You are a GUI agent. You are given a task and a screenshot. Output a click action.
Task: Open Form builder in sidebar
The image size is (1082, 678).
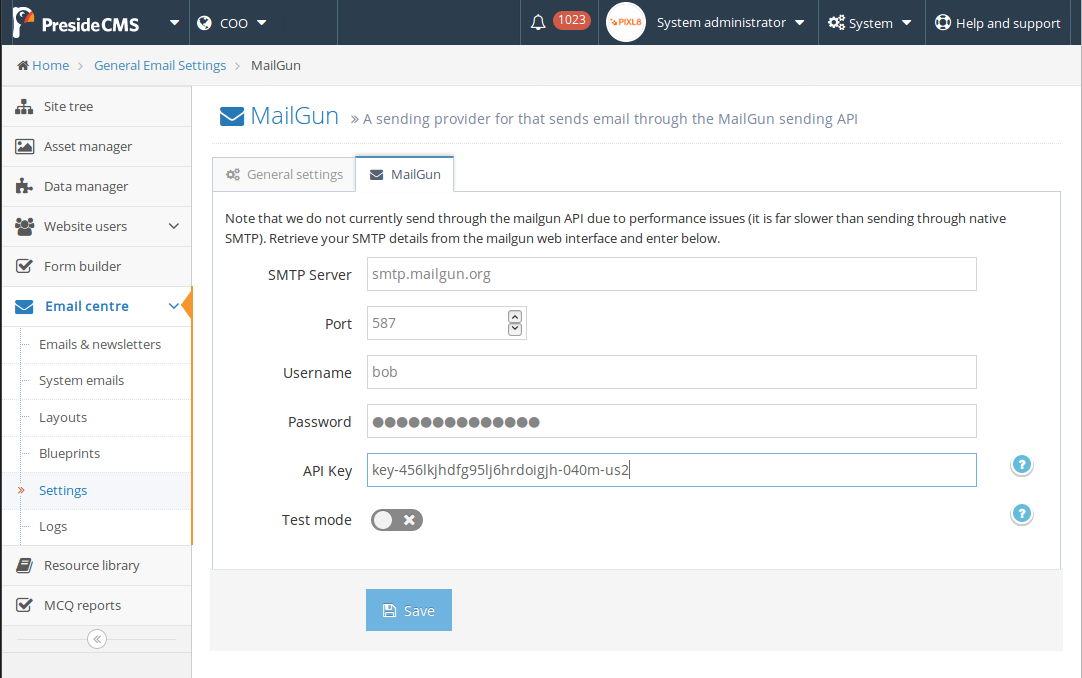tap(97, 266)
